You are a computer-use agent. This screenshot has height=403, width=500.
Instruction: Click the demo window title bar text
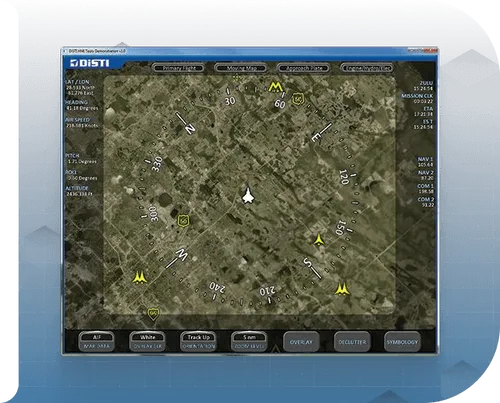[97, 51]
